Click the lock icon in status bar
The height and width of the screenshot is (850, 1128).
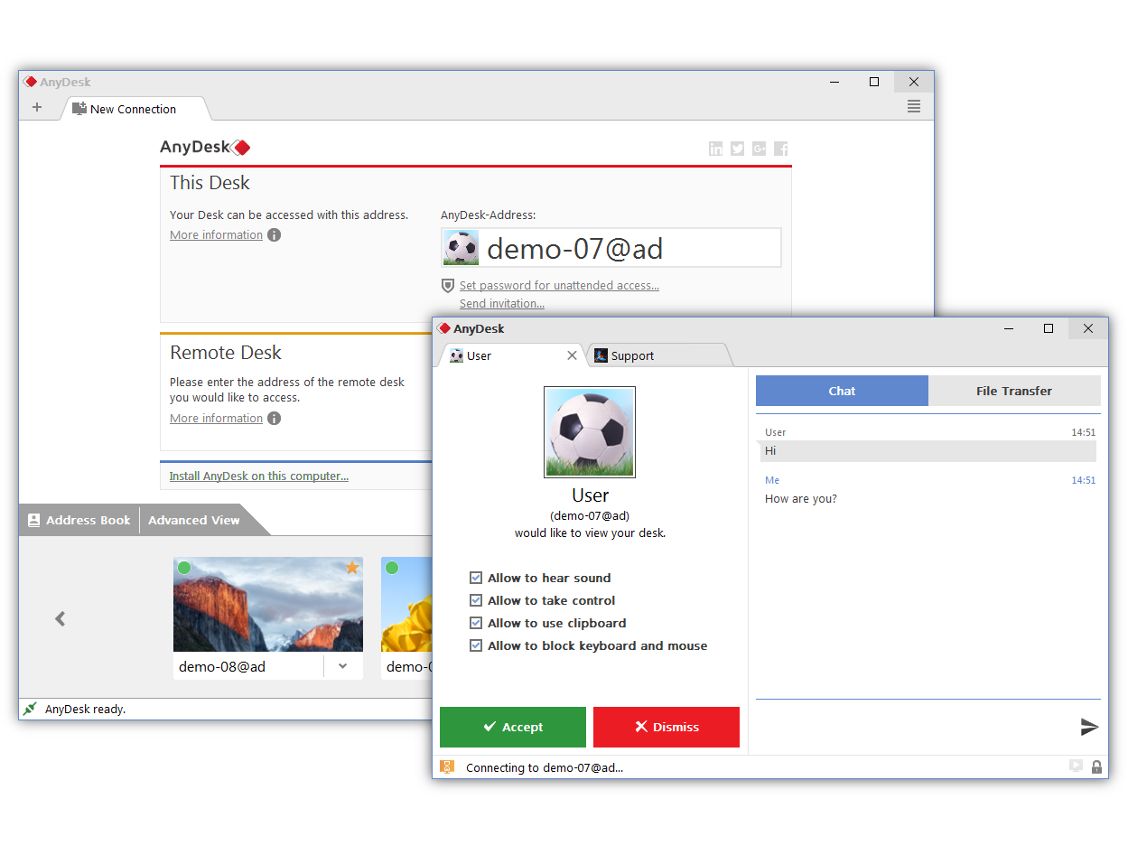[x=1097, y=767]
